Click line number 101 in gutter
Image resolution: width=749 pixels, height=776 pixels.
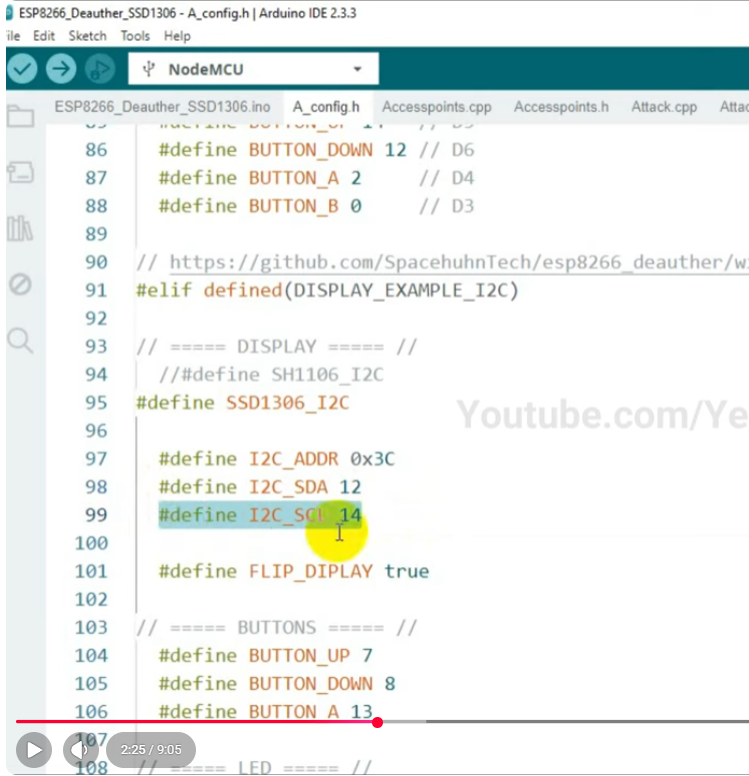[x=91, y=572]
